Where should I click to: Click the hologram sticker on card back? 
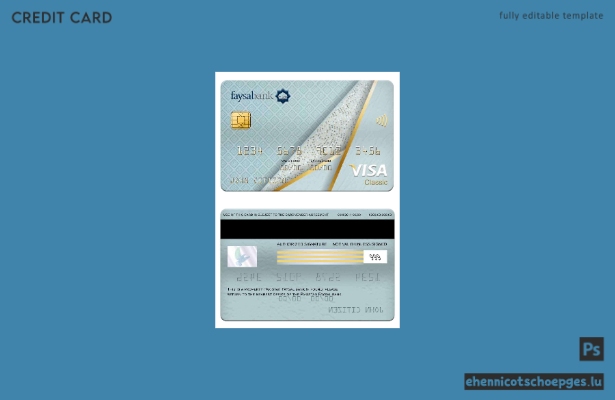(242, 256)
